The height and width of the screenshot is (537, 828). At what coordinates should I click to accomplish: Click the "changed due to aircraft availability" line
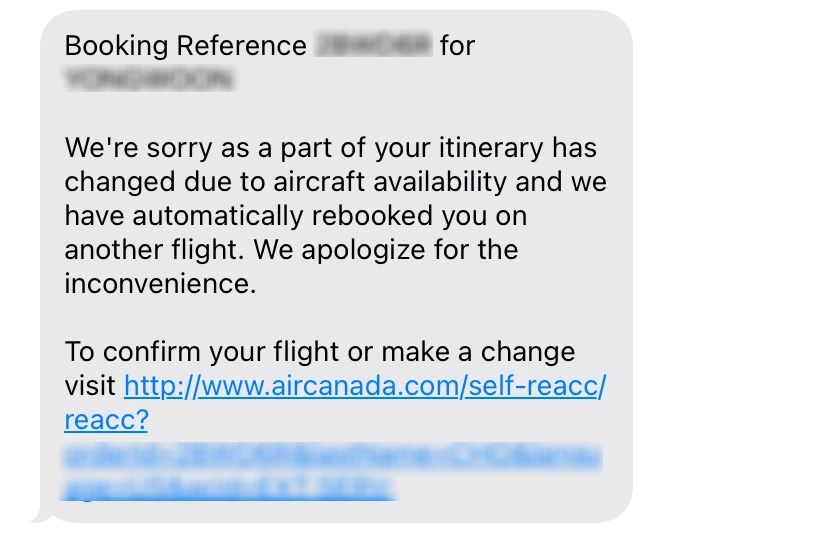click(x=336, y=182)
